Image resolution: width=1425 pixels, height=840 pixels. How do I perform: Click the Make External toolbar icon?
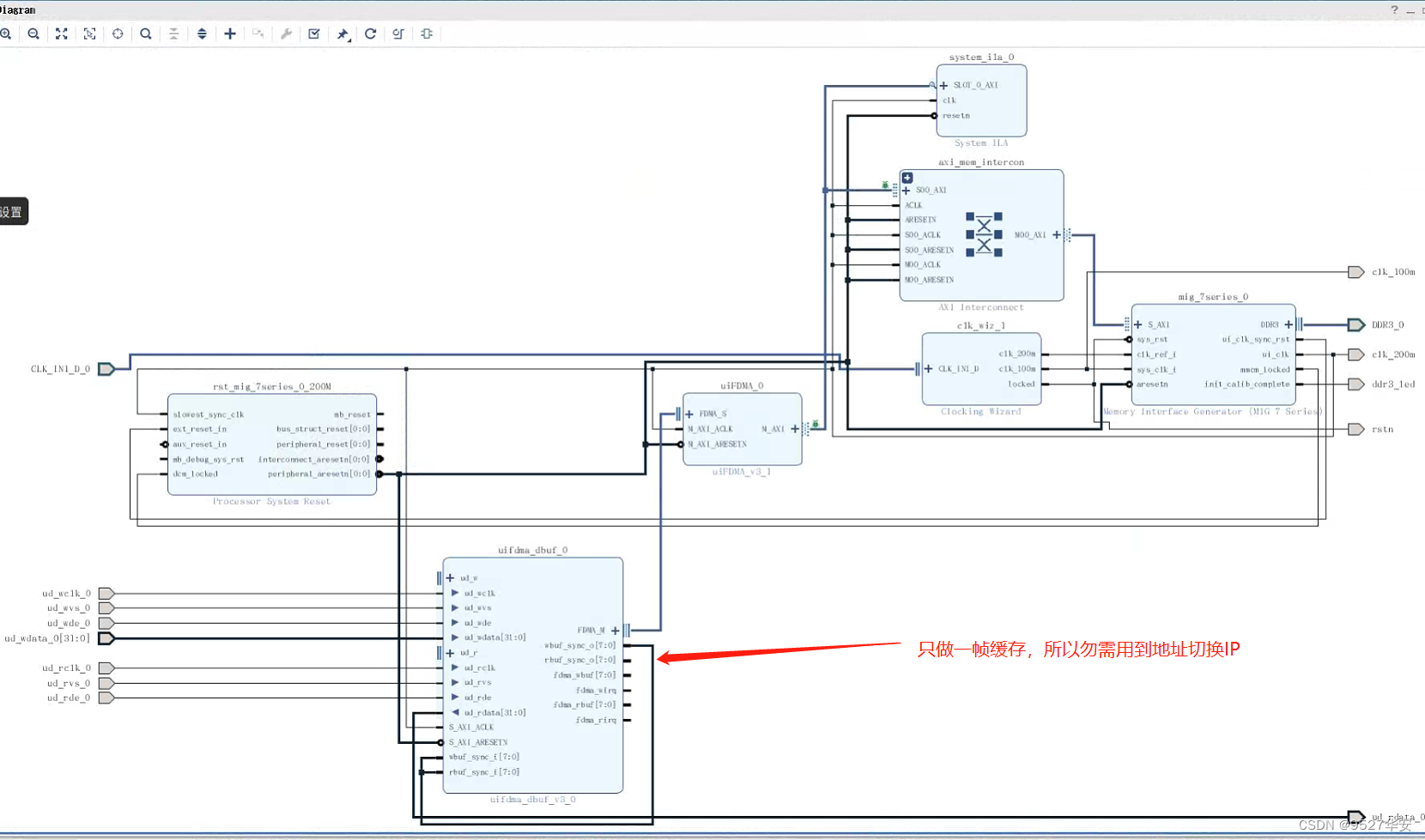258,34
